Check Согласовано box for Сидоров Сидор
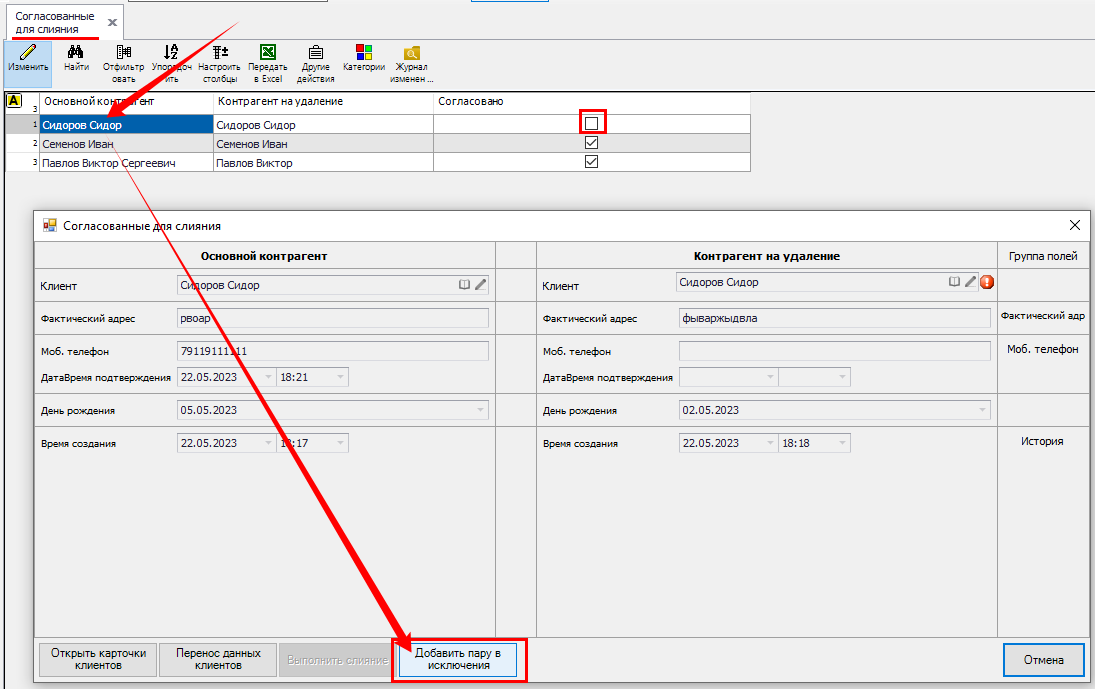This screenshot has width=1095, height=689. click(x=591, y=123)
